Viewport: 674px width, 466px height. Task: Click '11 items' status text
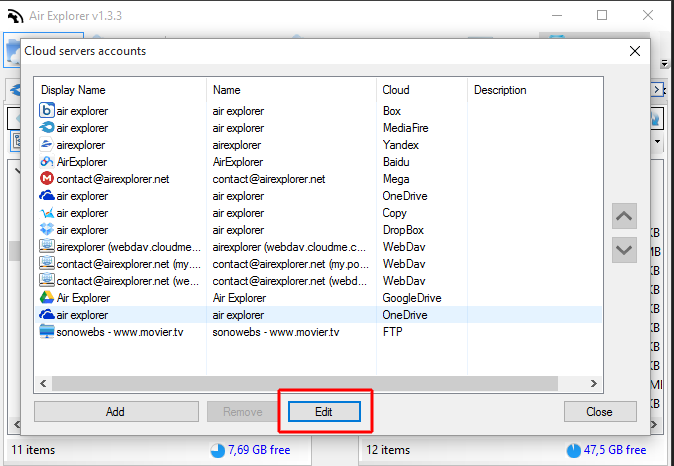coord(33,450)
